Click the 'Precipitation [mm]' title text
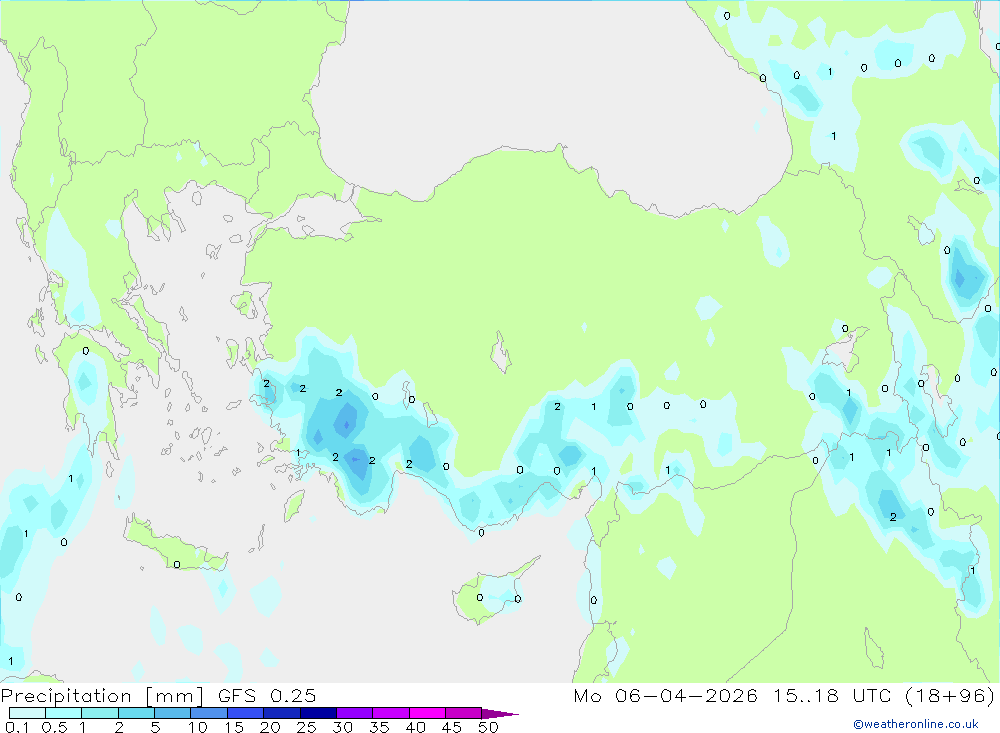 point(102,696)
